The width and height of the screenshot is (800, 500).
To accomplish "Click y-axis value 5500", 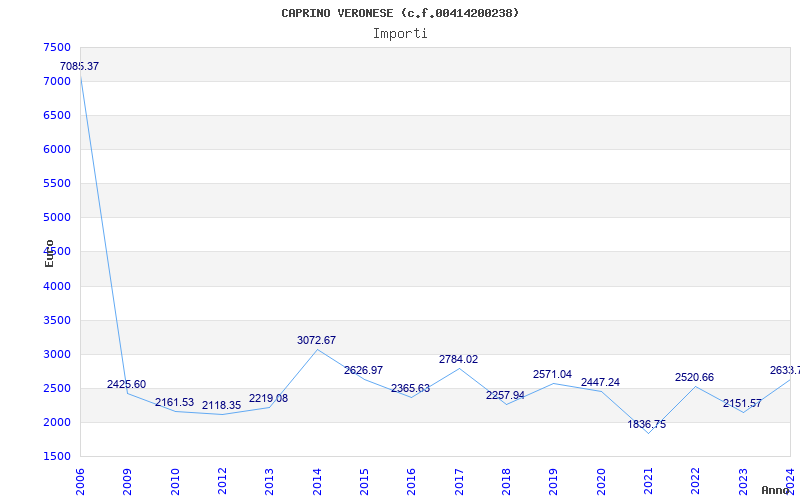I will click(57, 183).
